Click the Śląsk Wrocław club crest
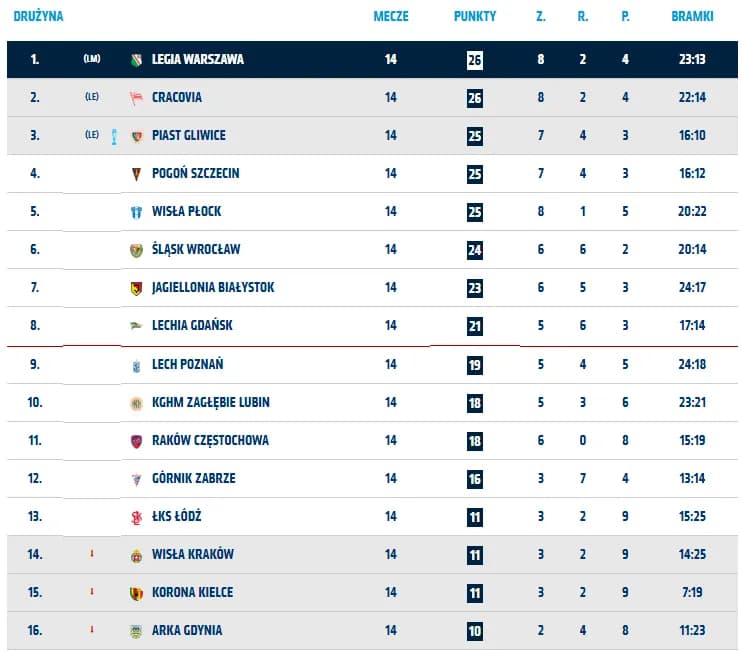The image size is (742, 658). click(x=137, y=250)
